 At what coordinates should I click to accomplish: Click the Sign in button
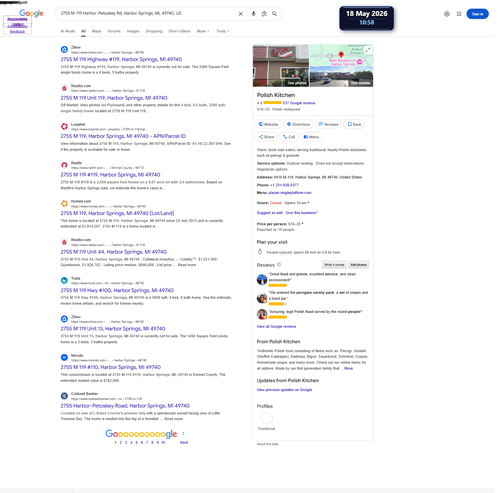point(477,14)
